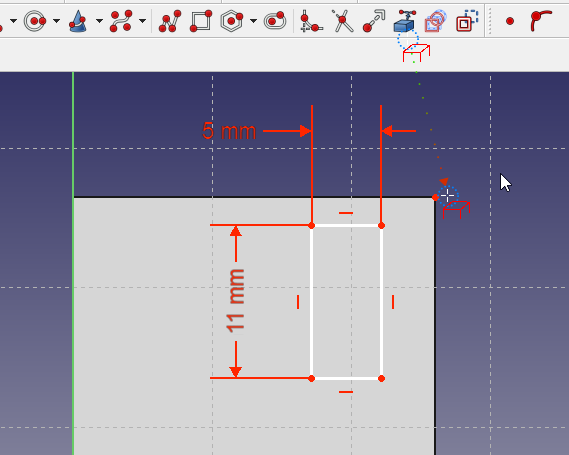Screen dimensions: 569x455
Task: Expand the B-spline tool dropdown arrow
Action: tap(142, 21)
